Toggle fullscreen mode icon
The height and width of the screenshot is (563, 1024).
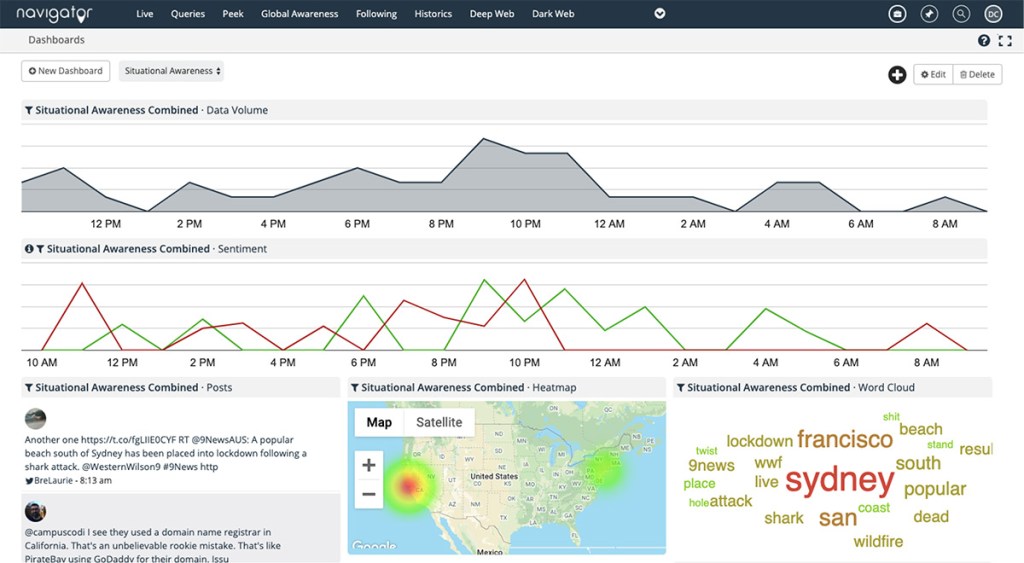coord(1005,40)
